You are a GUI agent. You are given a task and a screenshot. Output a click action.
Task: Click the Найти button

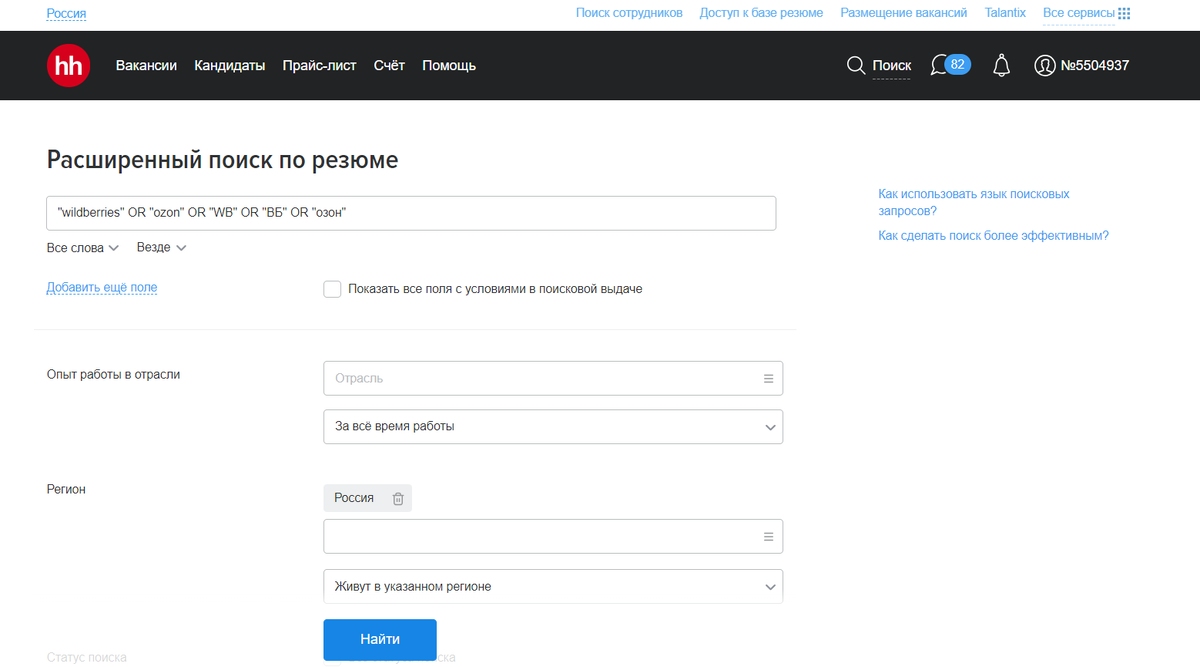[x=380, y=640]
